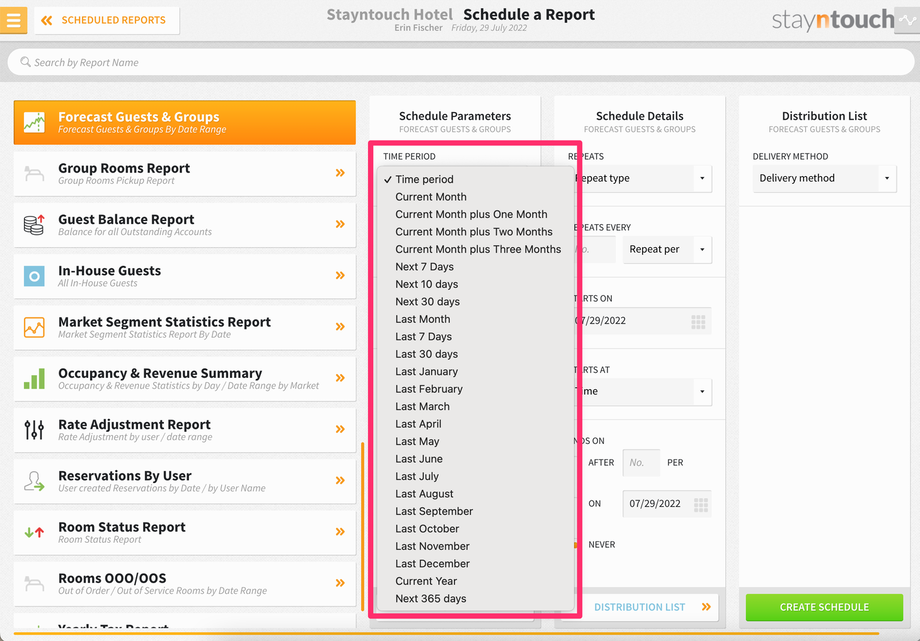Choose Next 7 Days option
The width and height of the screenshot is (920, 641).
coord(475,266)
